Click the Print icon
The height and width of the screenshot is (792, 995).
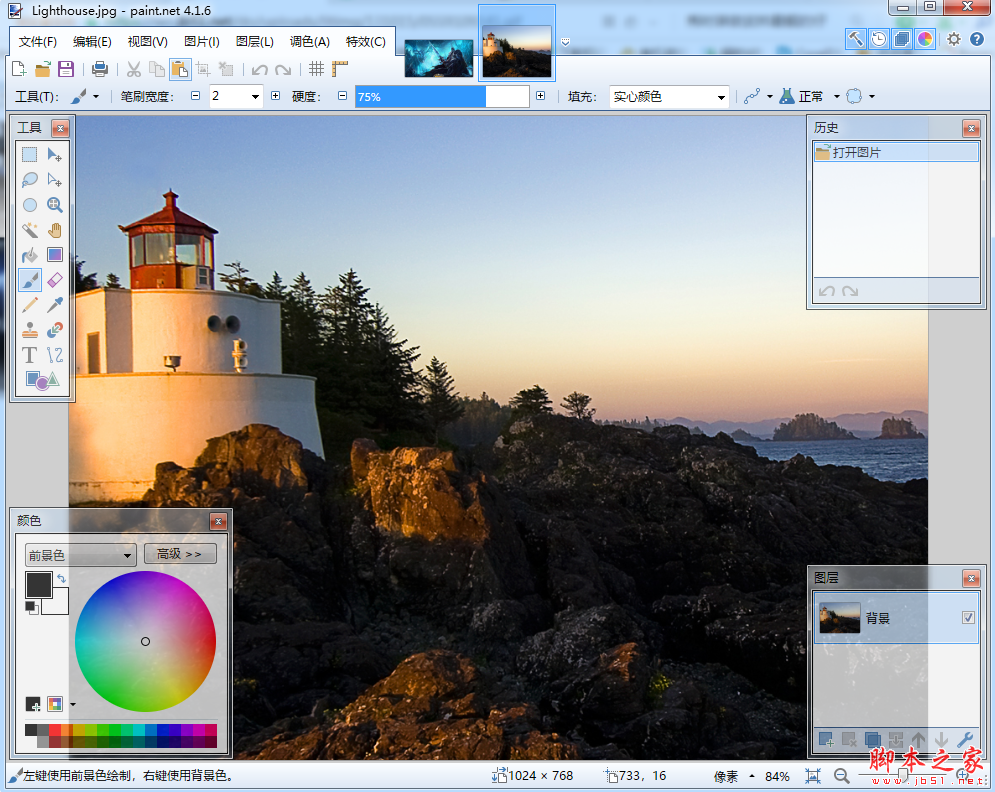[x=100, y=69]
